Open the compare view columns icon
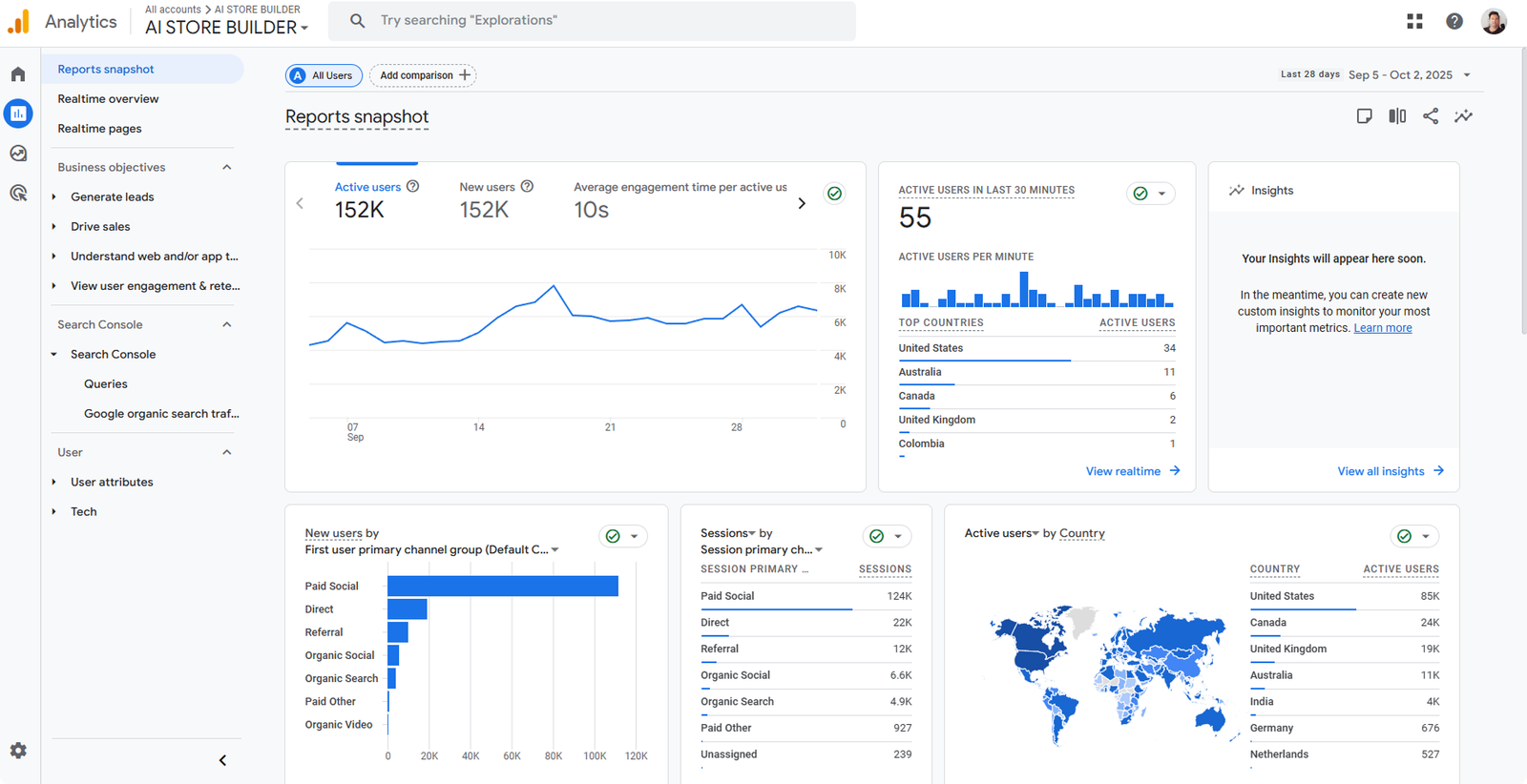 1397,116
